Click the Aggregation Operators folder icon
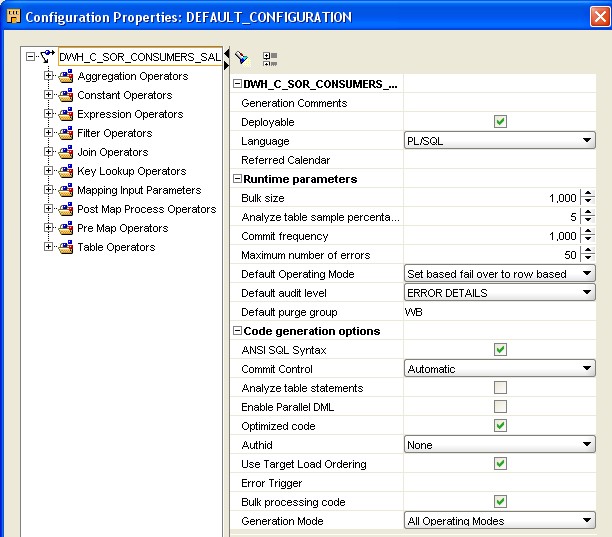Screen dimensions: 612x537 [x=66, y=76]
